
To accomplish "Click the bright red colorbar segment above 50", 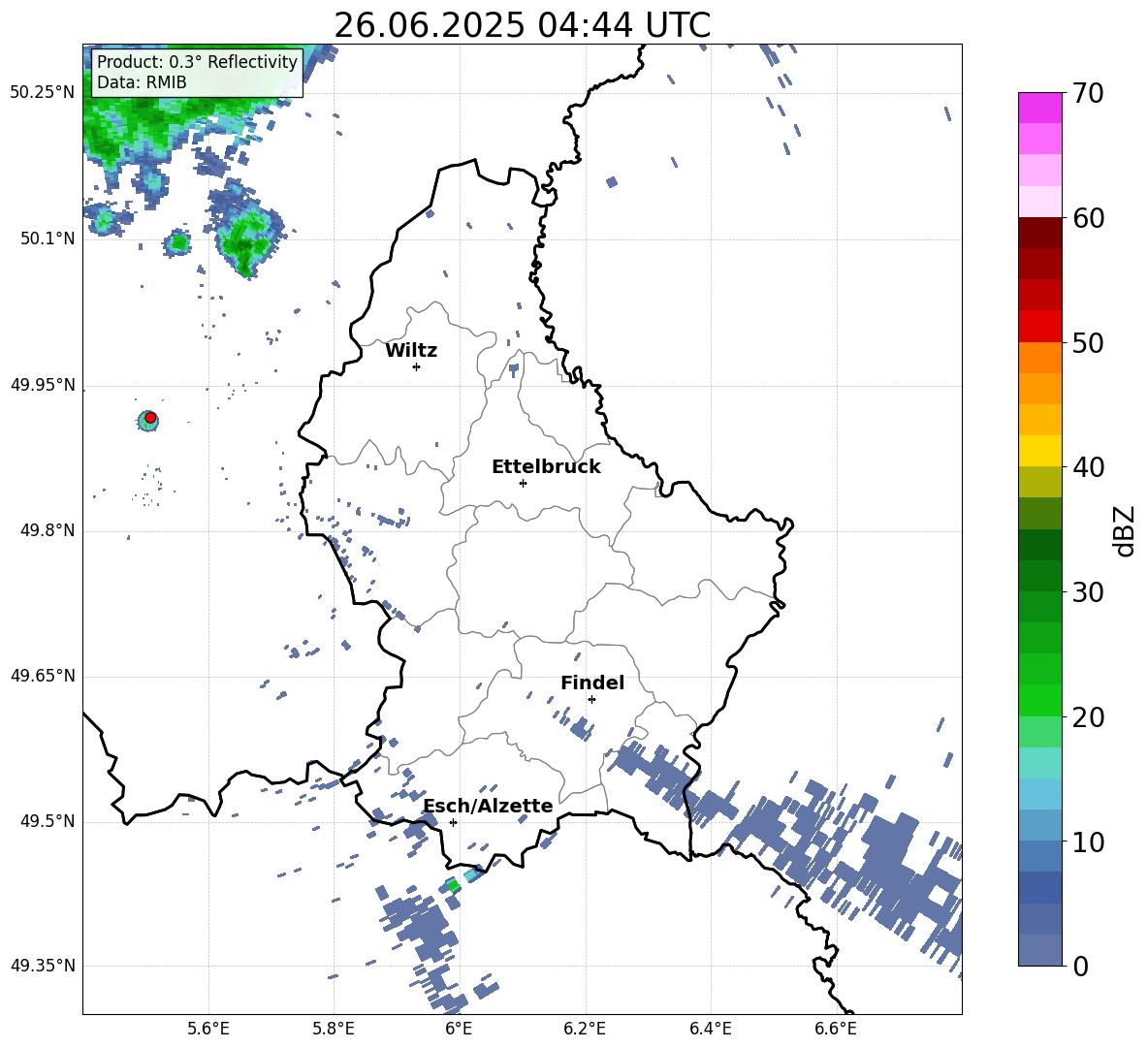I will (x=1039, y=327).
